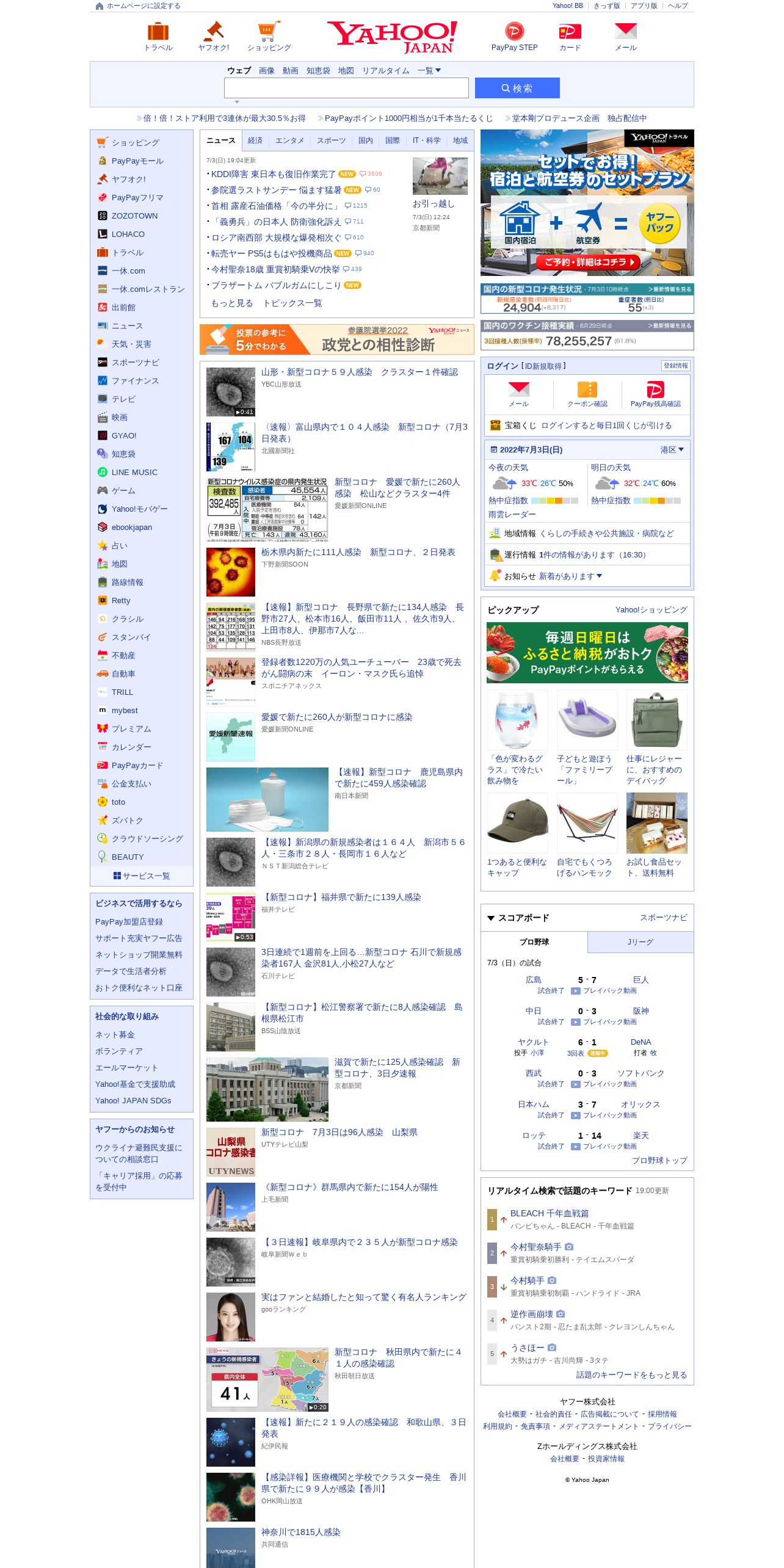Screen dimensions: 784x1568
Task: Click the web search text field
Action: click(346, 88)
